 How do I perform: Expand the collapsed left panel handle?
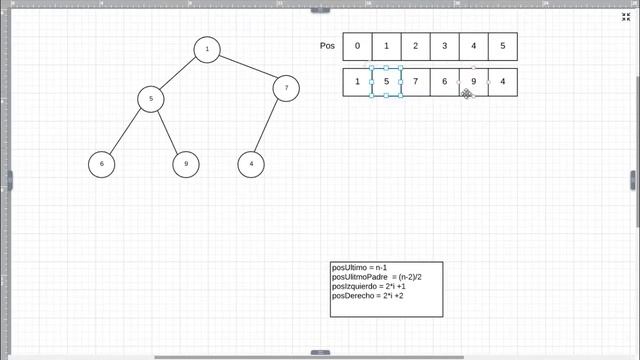[10, 180]
